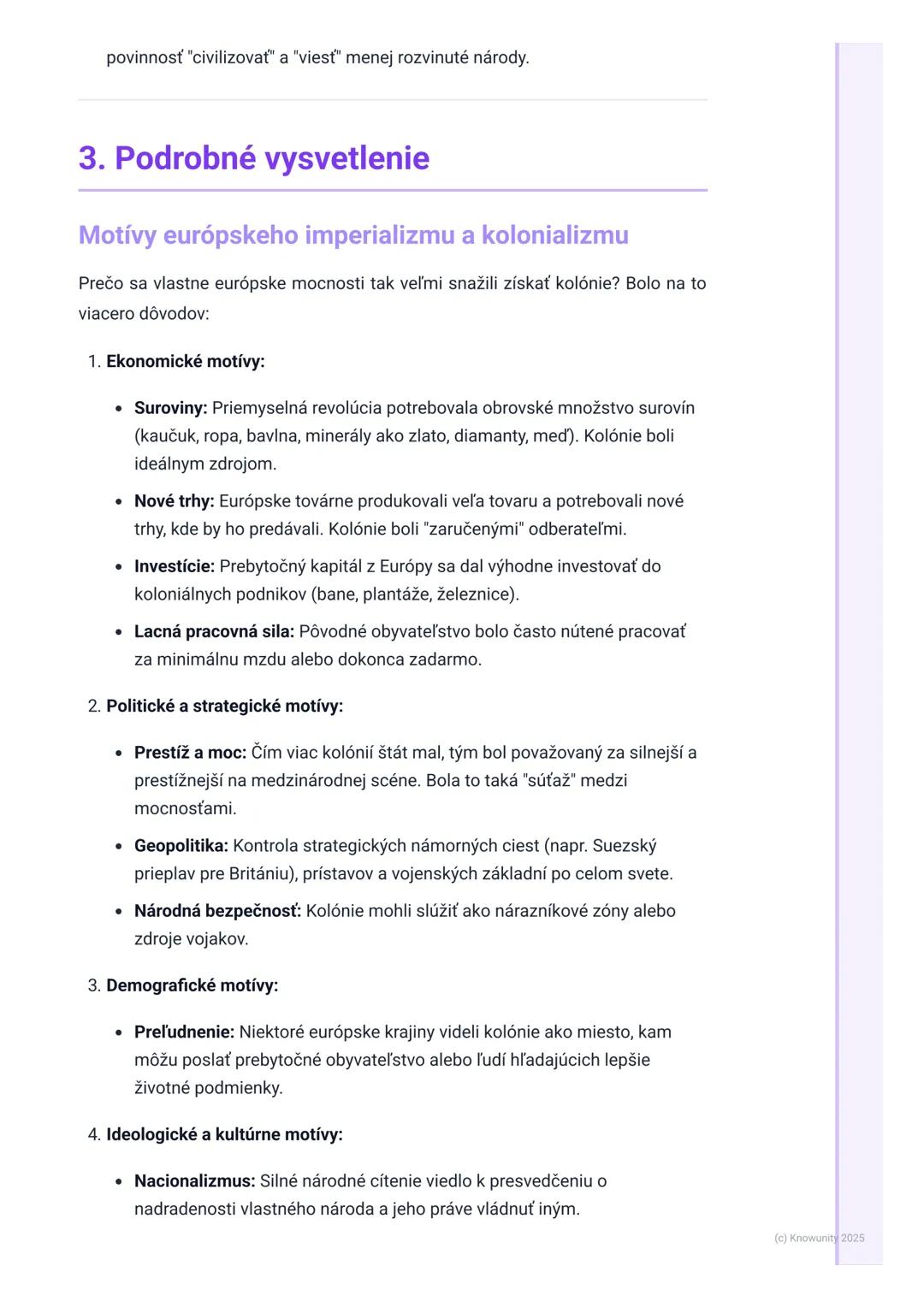Select the "Demografické motívy:" list item
Viewport: 924px width, 1307px height.
click(x=192, y=985)
